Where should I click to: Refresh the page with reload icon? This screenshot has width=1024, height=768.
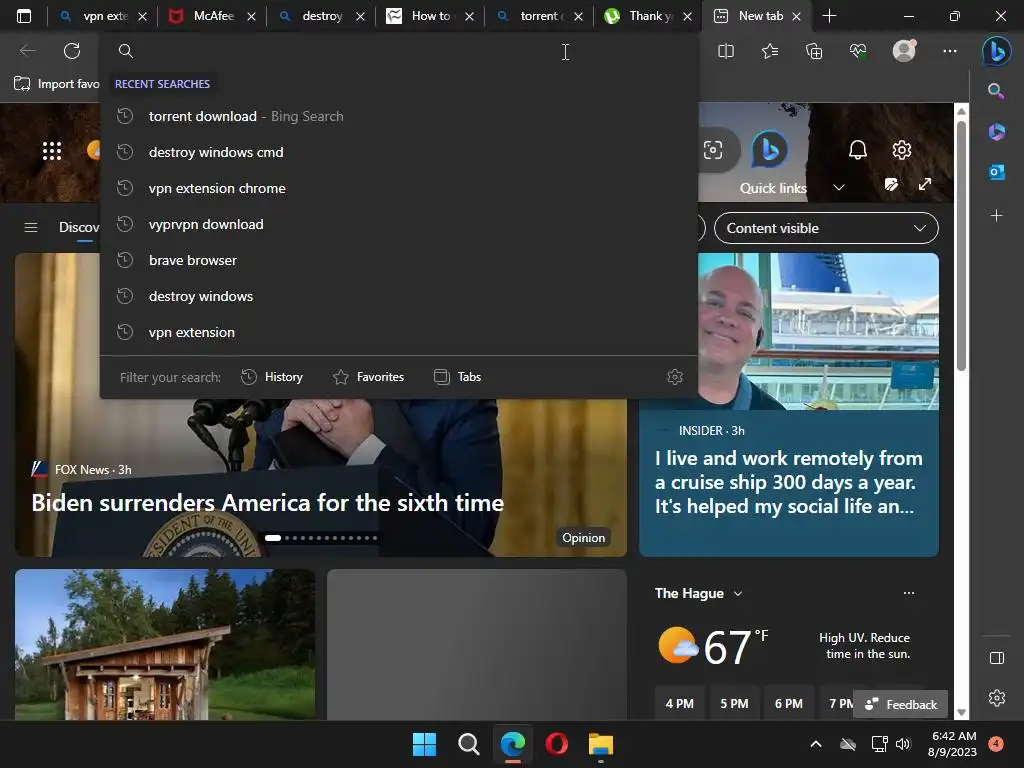[72, 51]
